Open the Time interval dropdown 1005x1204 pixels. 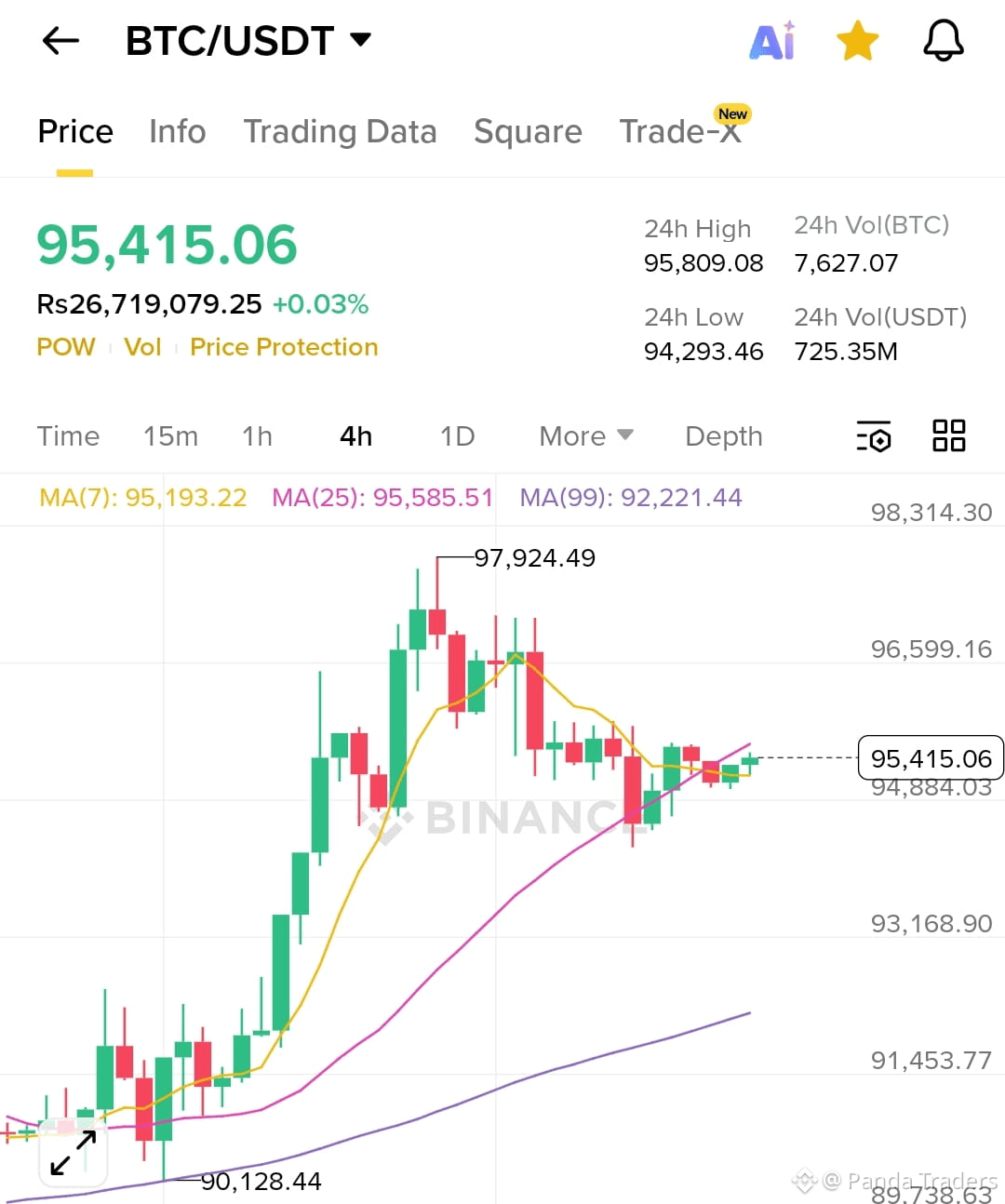point(68,435)
